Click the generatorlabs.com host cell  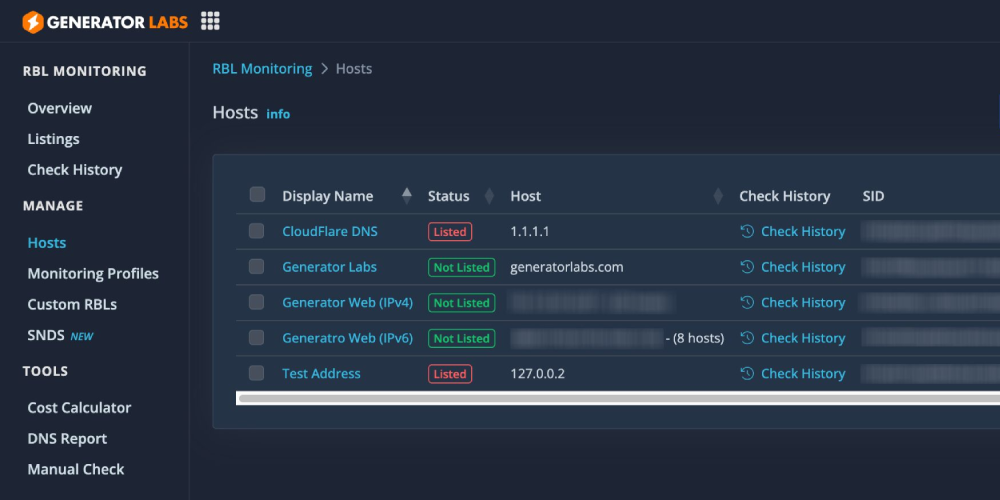[x=567, y=267]
